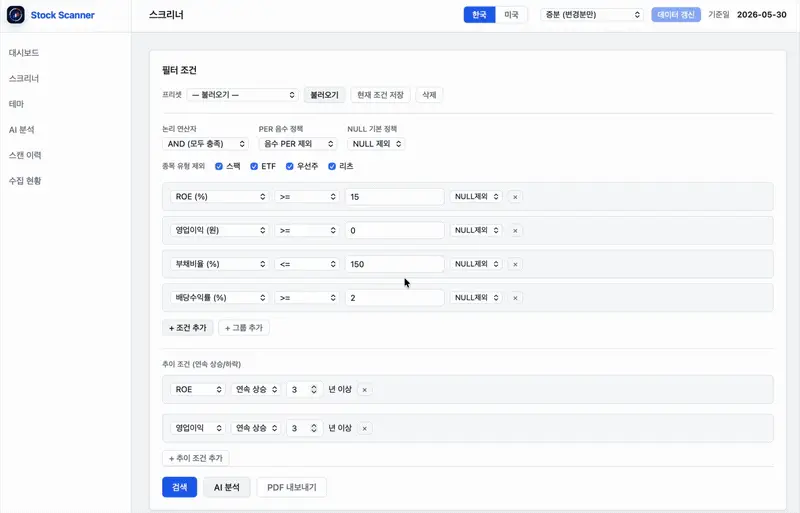Open the ROE trend metric dropdown

point(198,389)
